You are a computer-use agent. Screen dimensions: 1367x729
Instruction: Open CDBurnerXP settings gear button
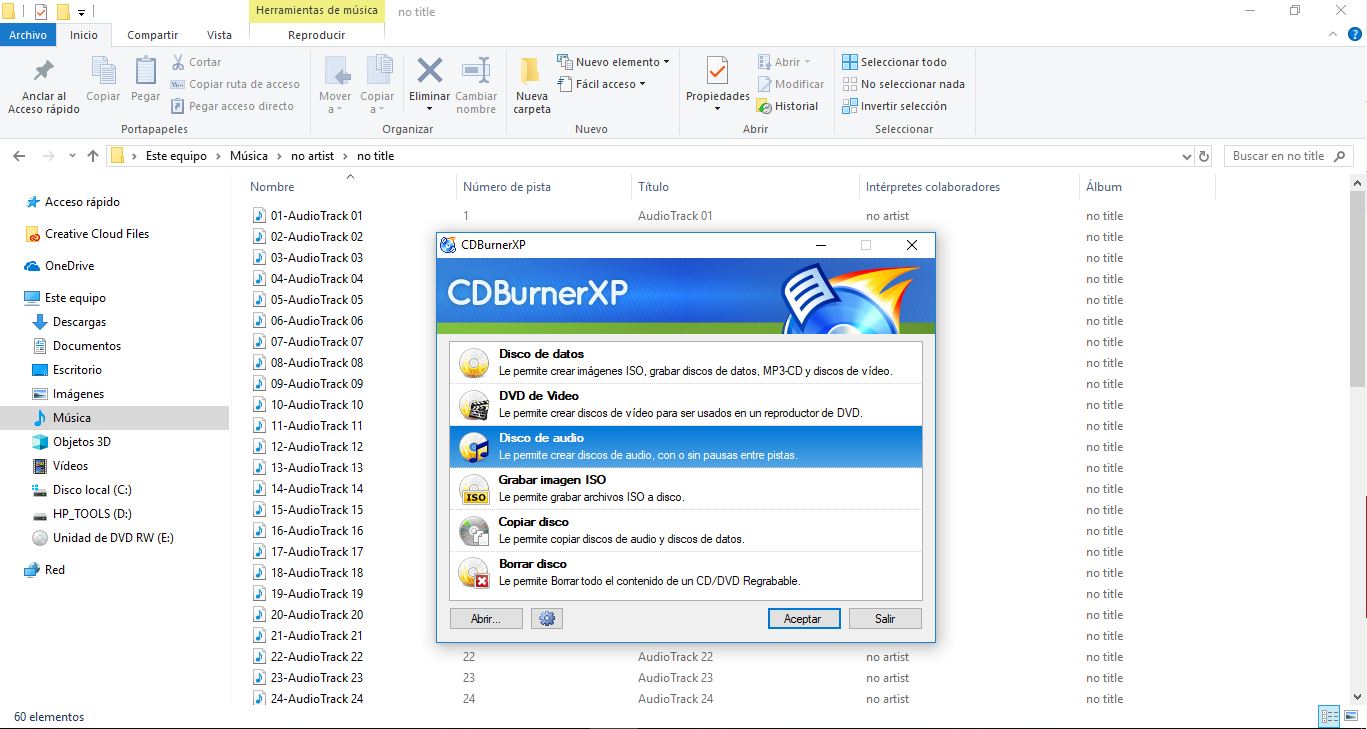[x=546, y=619]
